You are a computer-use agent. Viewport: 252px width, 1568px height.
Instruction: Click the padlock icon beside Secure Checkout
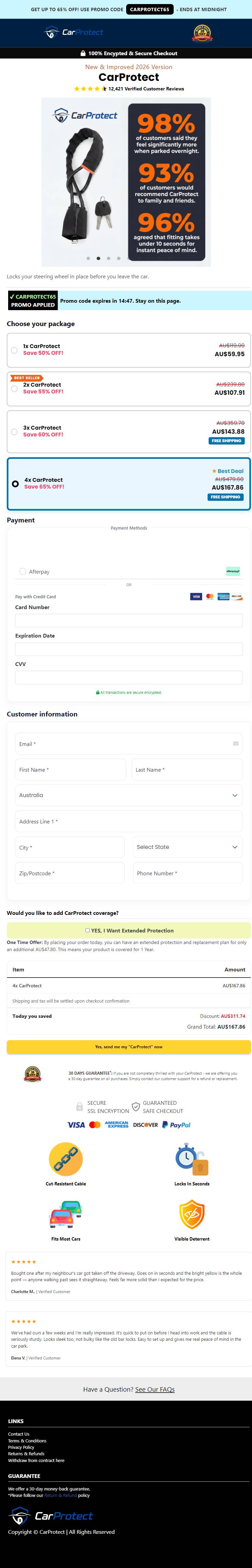83,53
